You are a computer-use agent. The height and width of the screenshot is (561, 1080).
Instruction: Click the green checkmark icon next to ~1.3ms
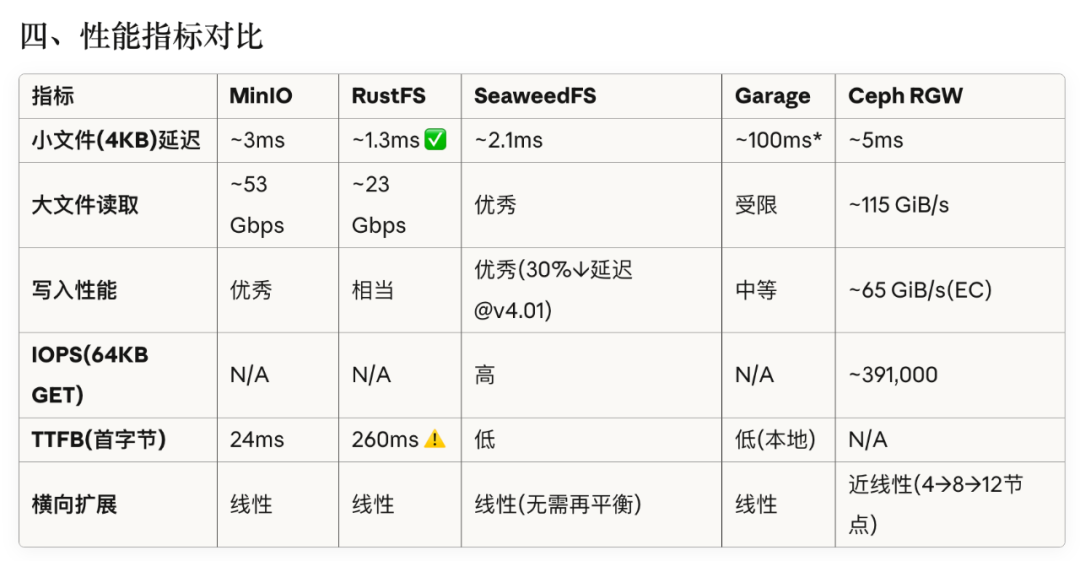(x=435, y=139)
